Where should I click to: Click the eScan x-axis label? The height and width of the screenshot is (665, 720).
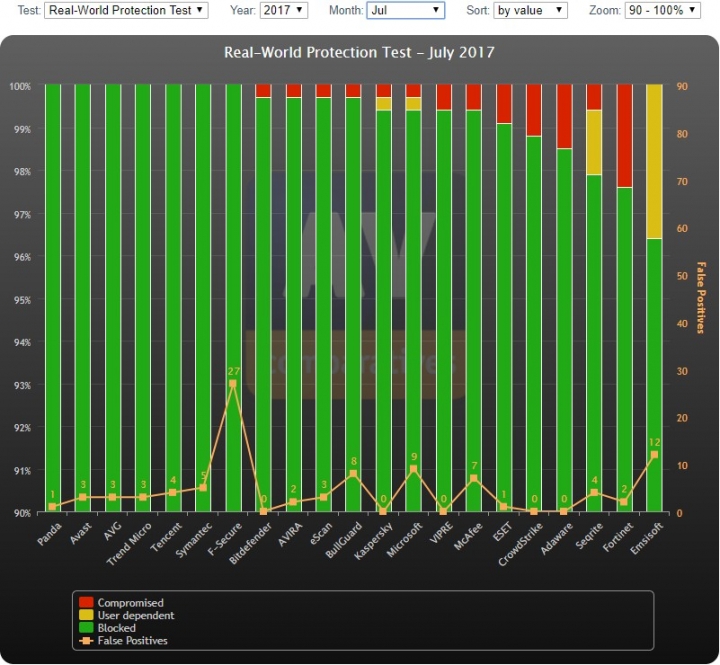click(x=321, y=534)
